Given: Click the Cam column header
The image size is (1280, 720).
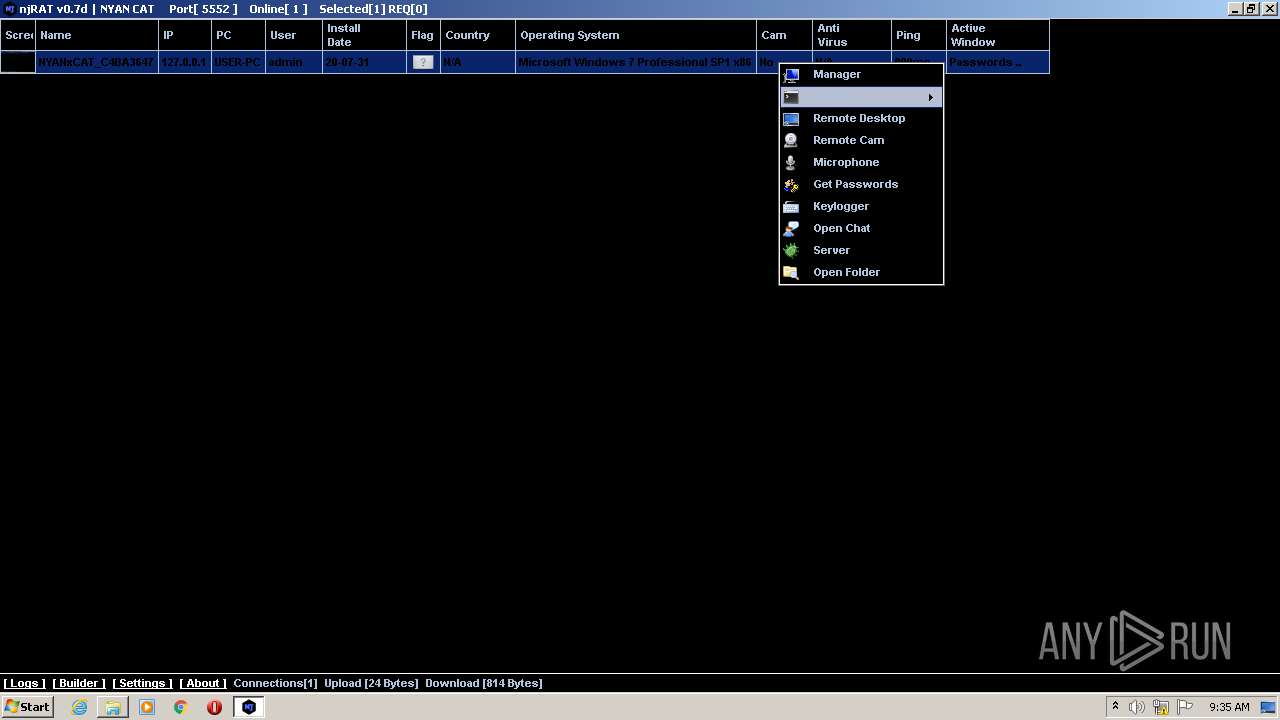Looking at the screenshot, I should [784, 35].
